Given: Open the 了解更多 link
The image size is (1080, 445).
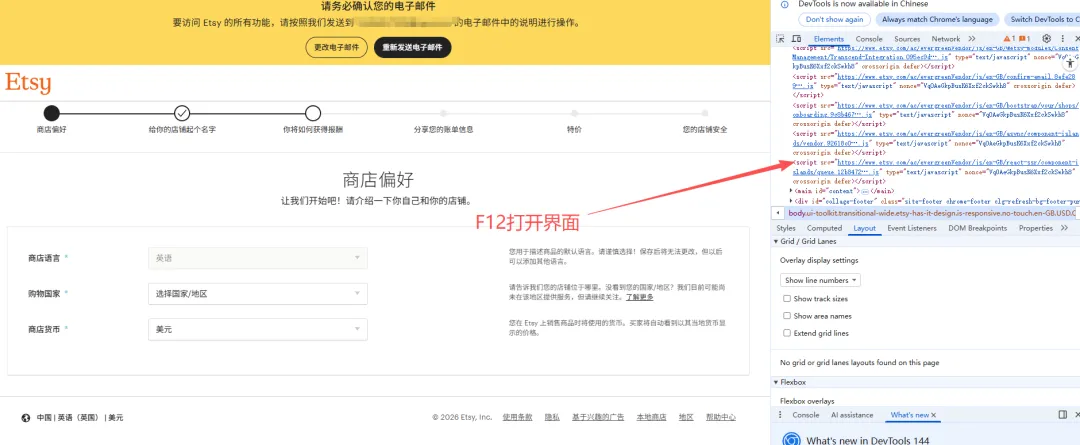Looking at the screenshot, I should click(x=640, y=297).
